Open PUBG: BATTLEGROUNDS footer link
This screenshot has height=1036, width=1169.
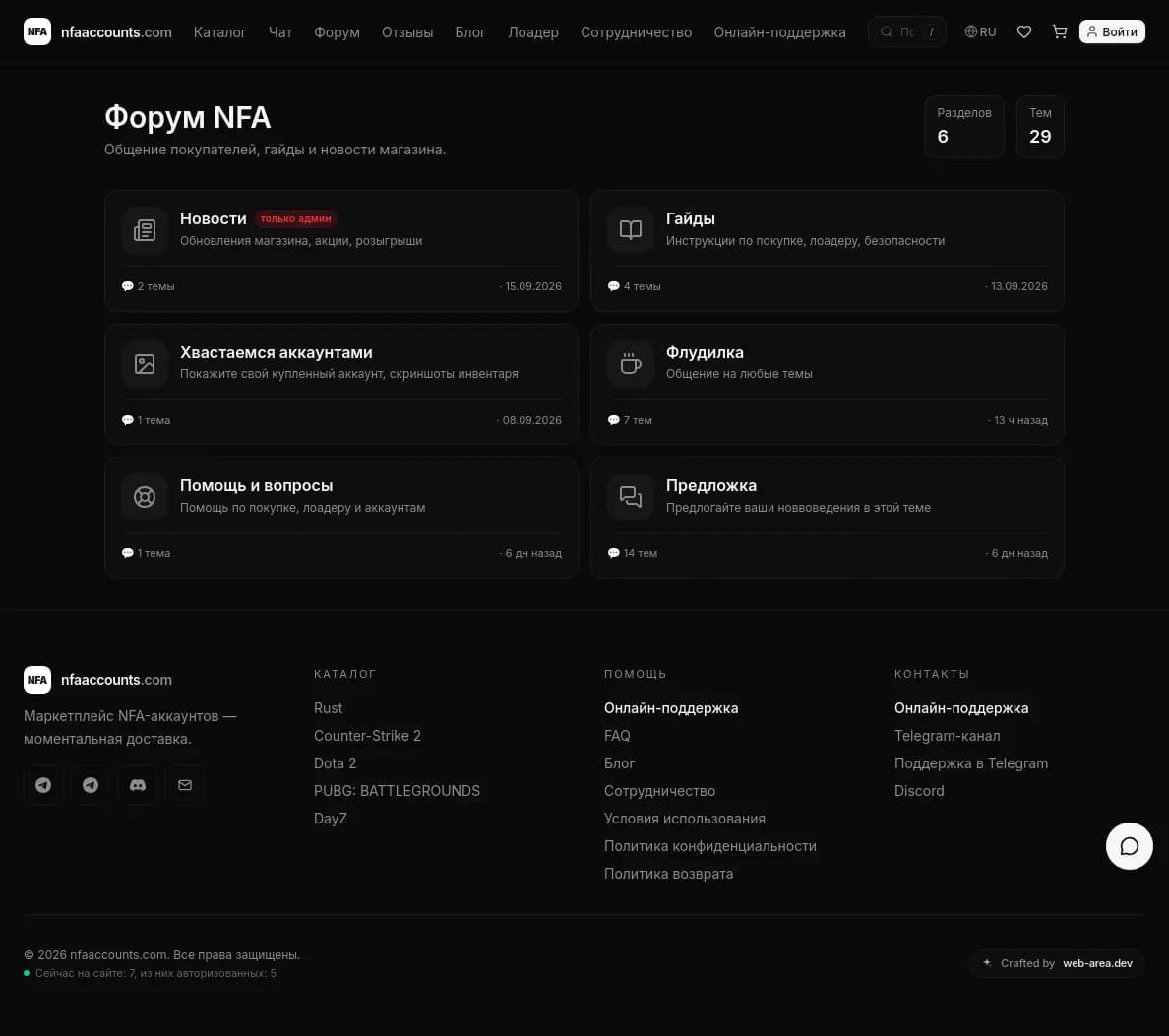pyautogui.click(x=397, y=791)
